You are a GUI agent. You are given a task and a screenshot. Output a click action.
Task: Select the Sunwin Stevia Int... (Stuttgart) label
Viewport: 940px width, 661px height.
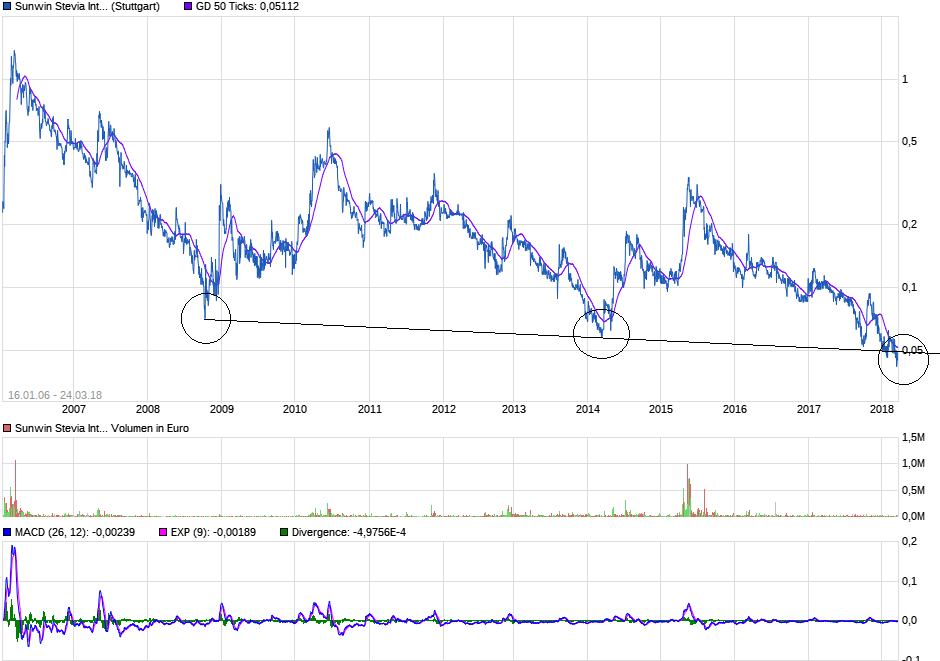point(87,7)
